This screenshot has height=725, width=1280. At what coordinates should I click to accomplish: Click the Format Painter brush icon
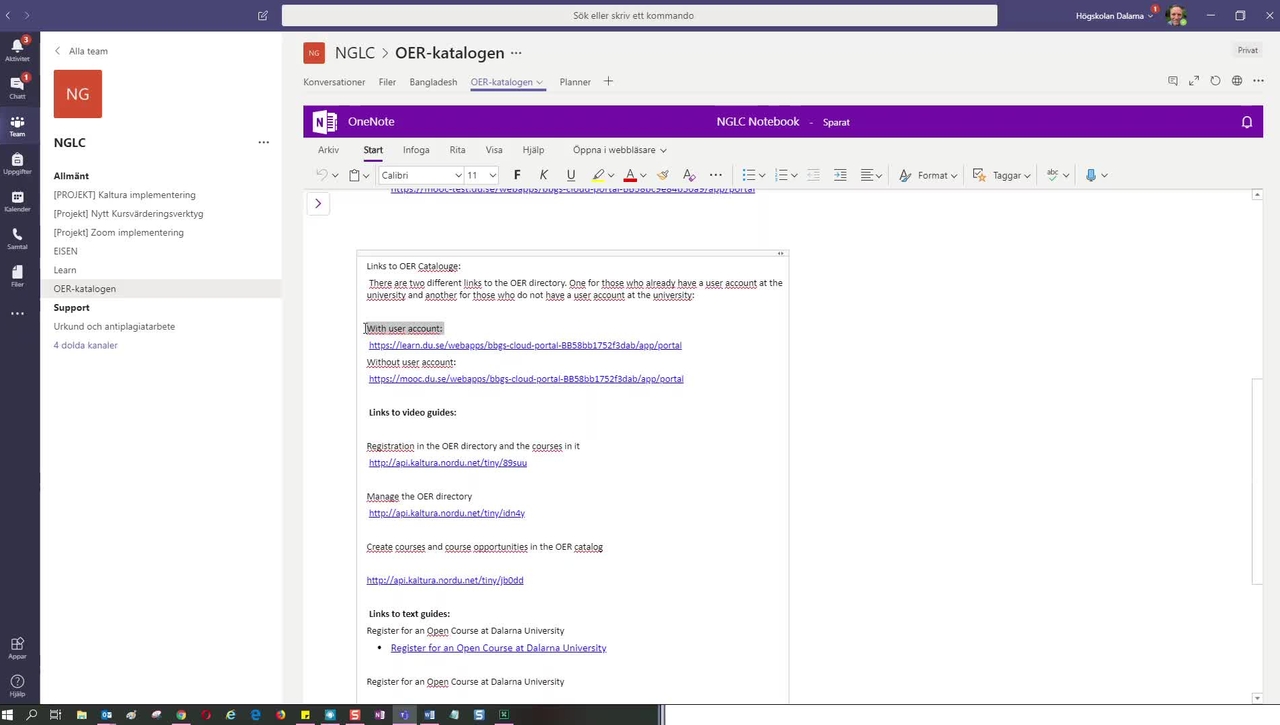(662, 175)
